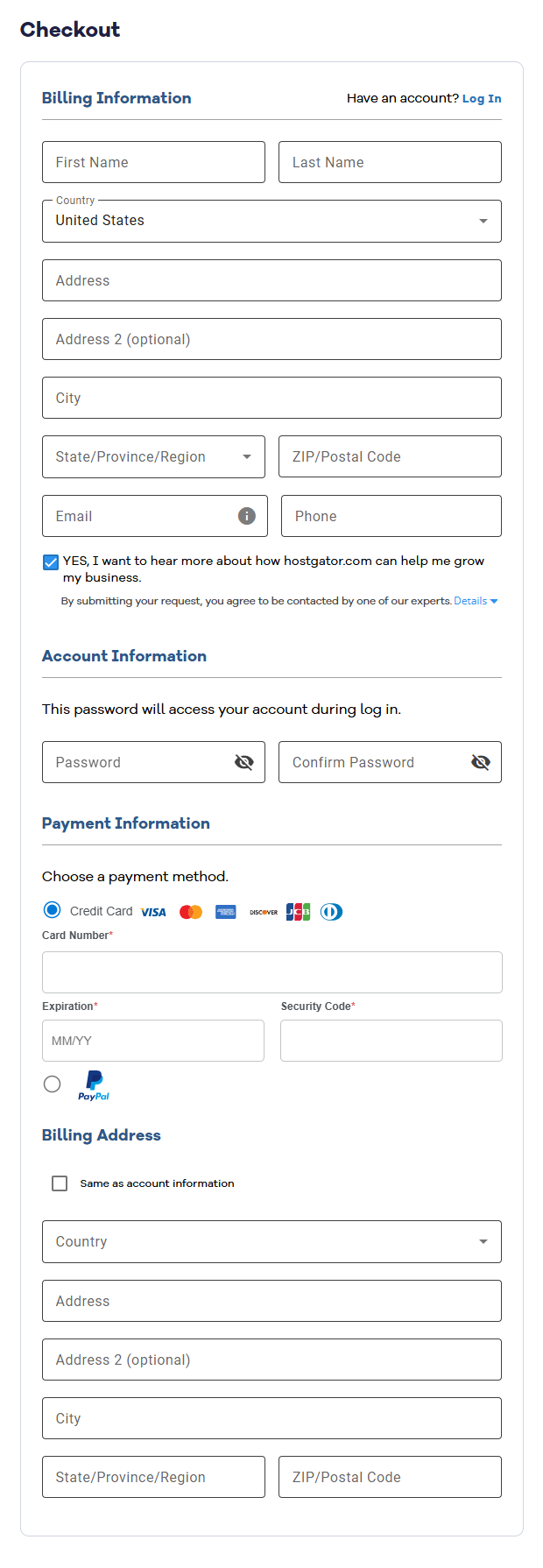Open the Billing Address country dropdown

(x=483, y=1241)
